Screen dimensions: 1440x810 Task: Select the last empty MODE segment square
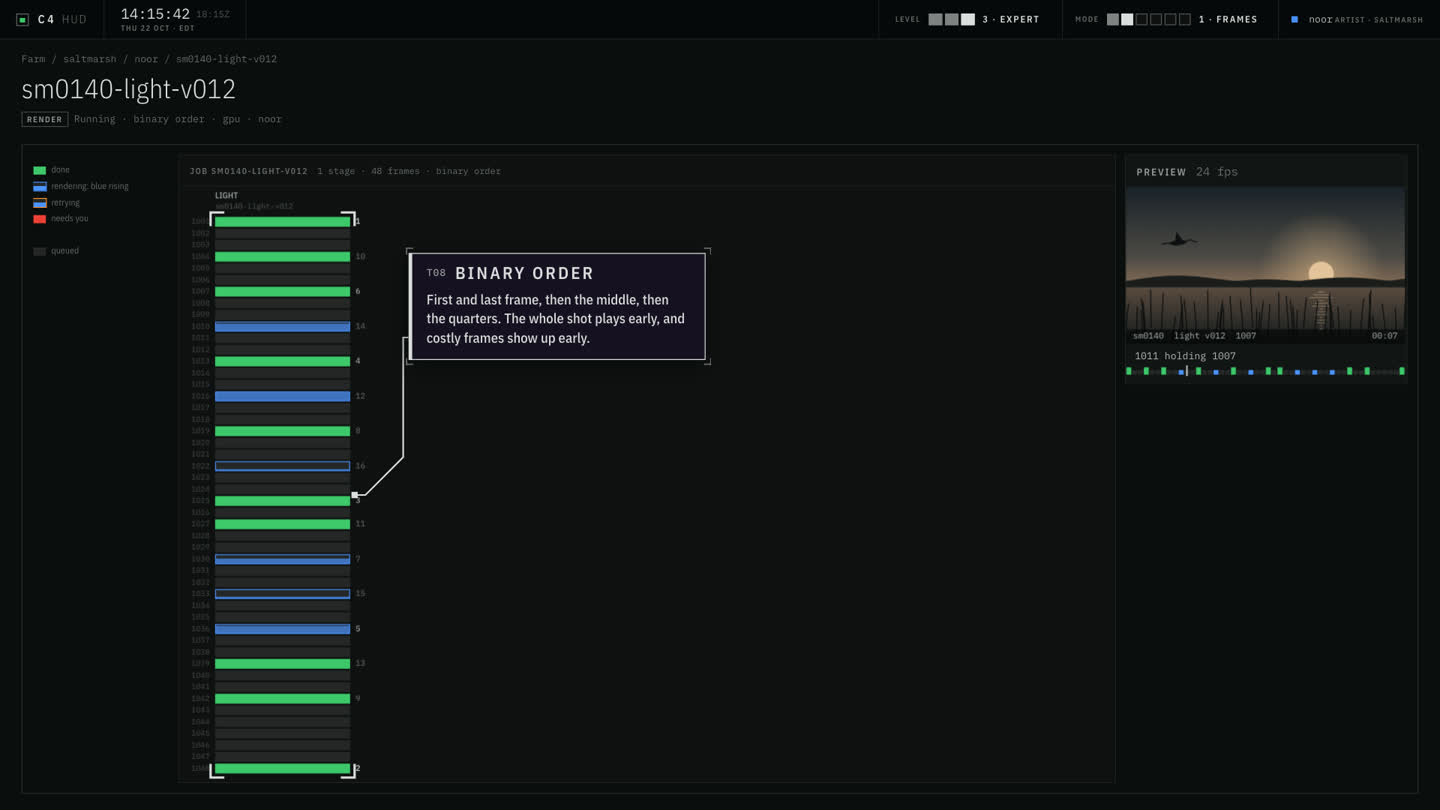click(1185, 19)
